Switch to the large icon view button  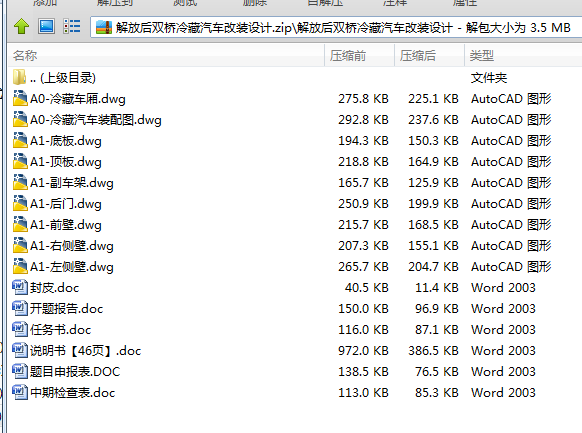click(x=46, y=26)
